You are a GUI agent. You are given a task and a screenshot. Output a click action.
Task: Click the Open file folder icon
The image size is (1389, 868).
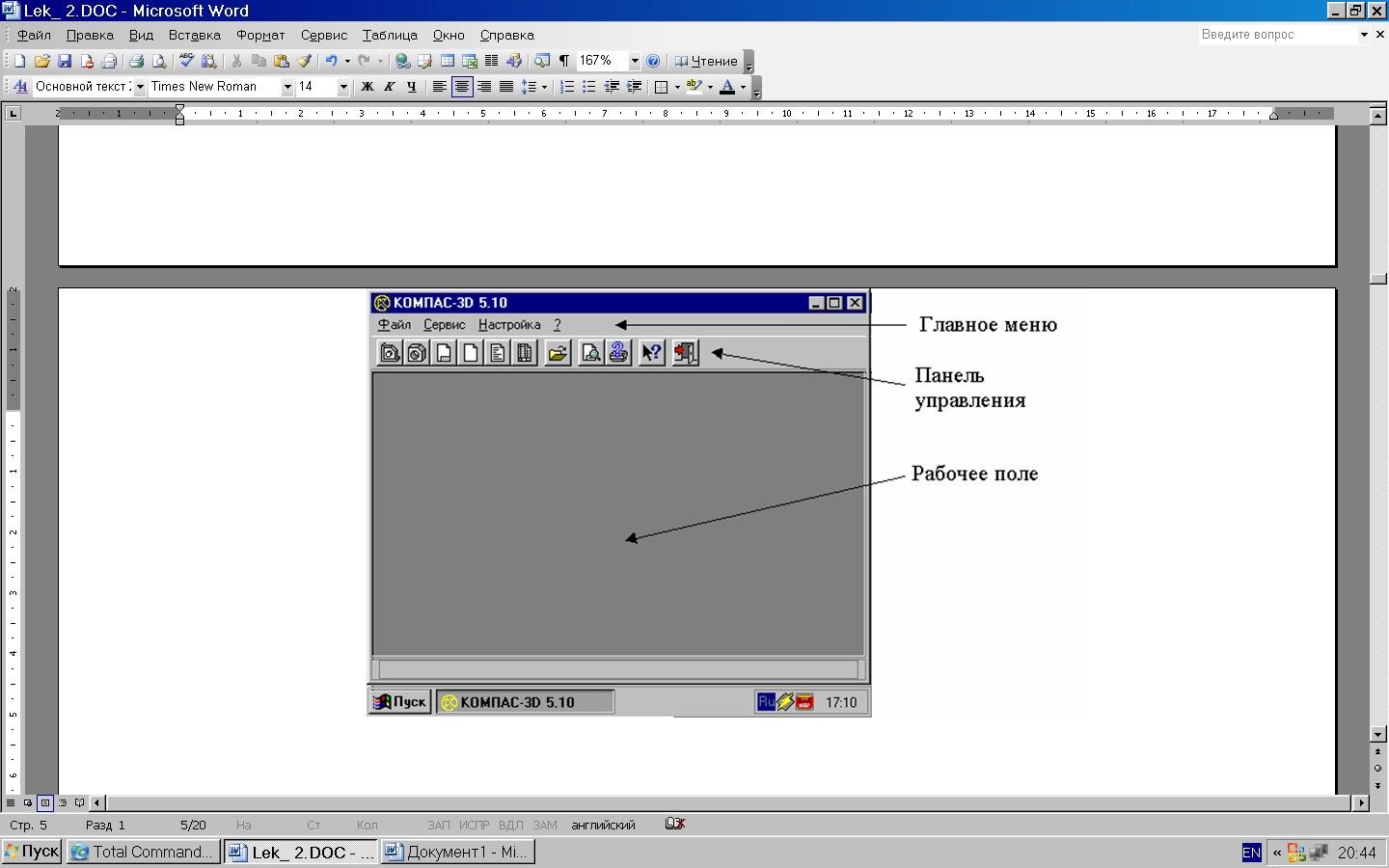point(41,61)
